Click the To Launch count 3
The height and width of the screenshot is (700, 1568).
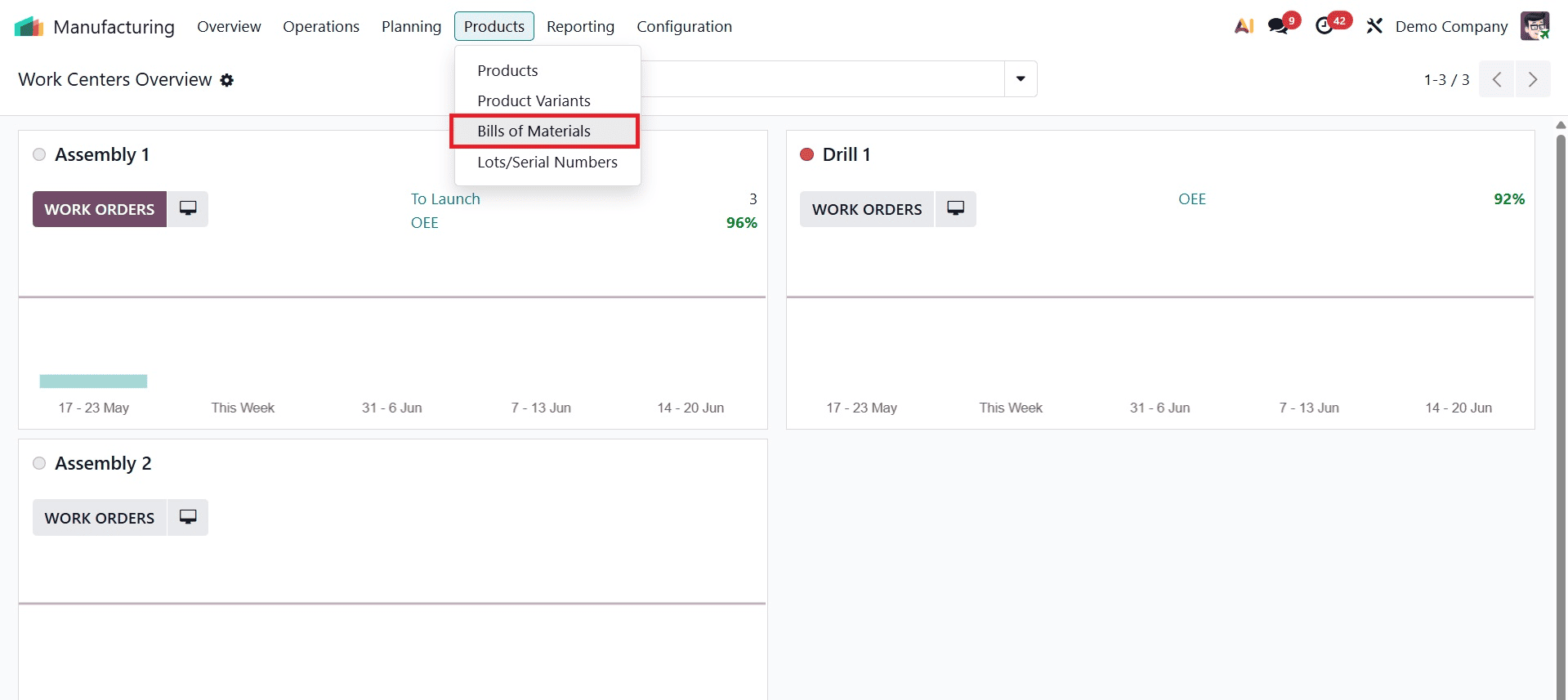click(x=753, y=198)
